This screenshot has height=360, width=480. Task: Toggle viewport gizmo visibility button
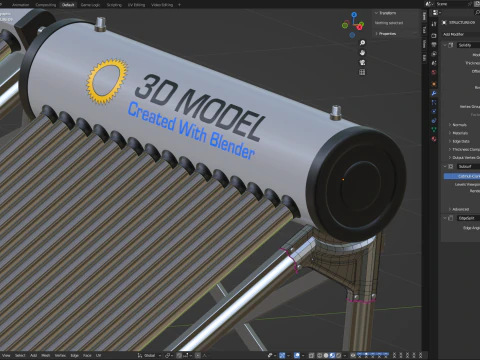[282, 355]
